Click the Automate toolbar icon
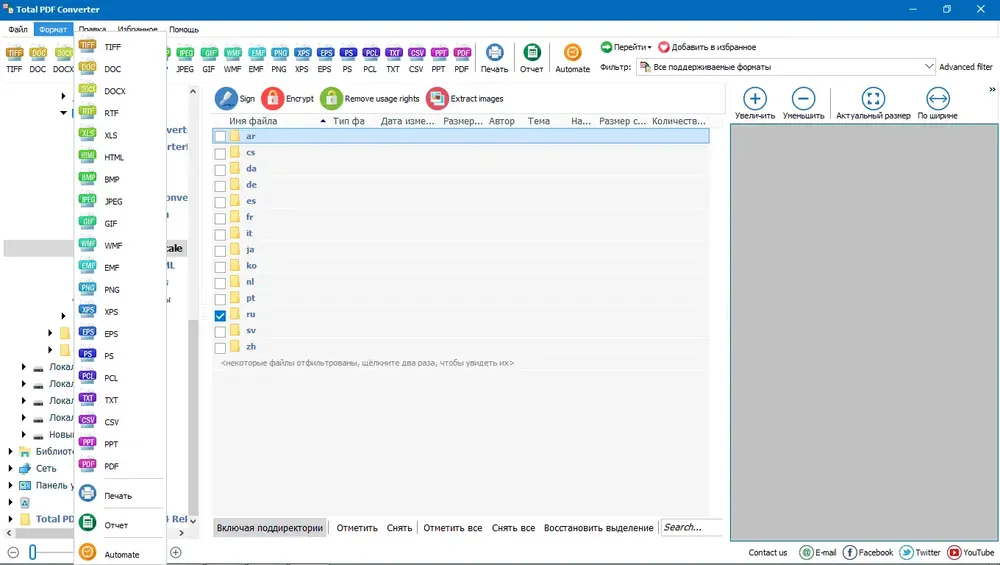 572,58
